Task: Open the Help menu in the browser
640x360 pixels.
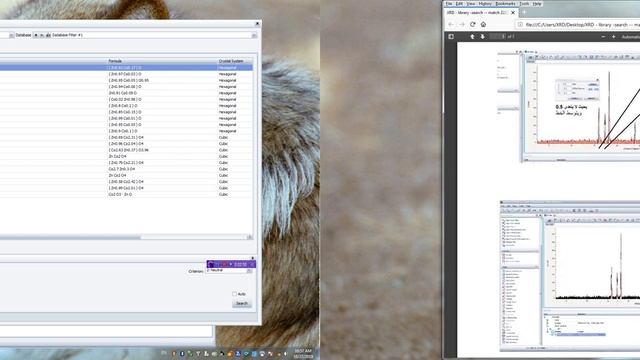Action: (537, 4)
